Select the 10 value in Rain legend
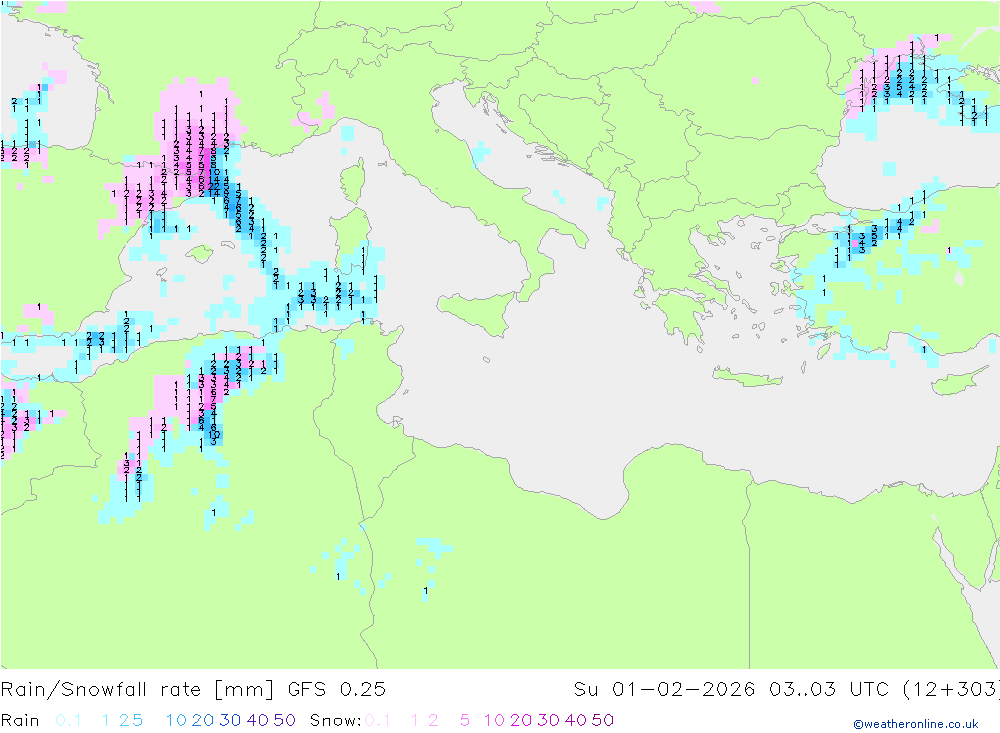 tap(176, 720)
